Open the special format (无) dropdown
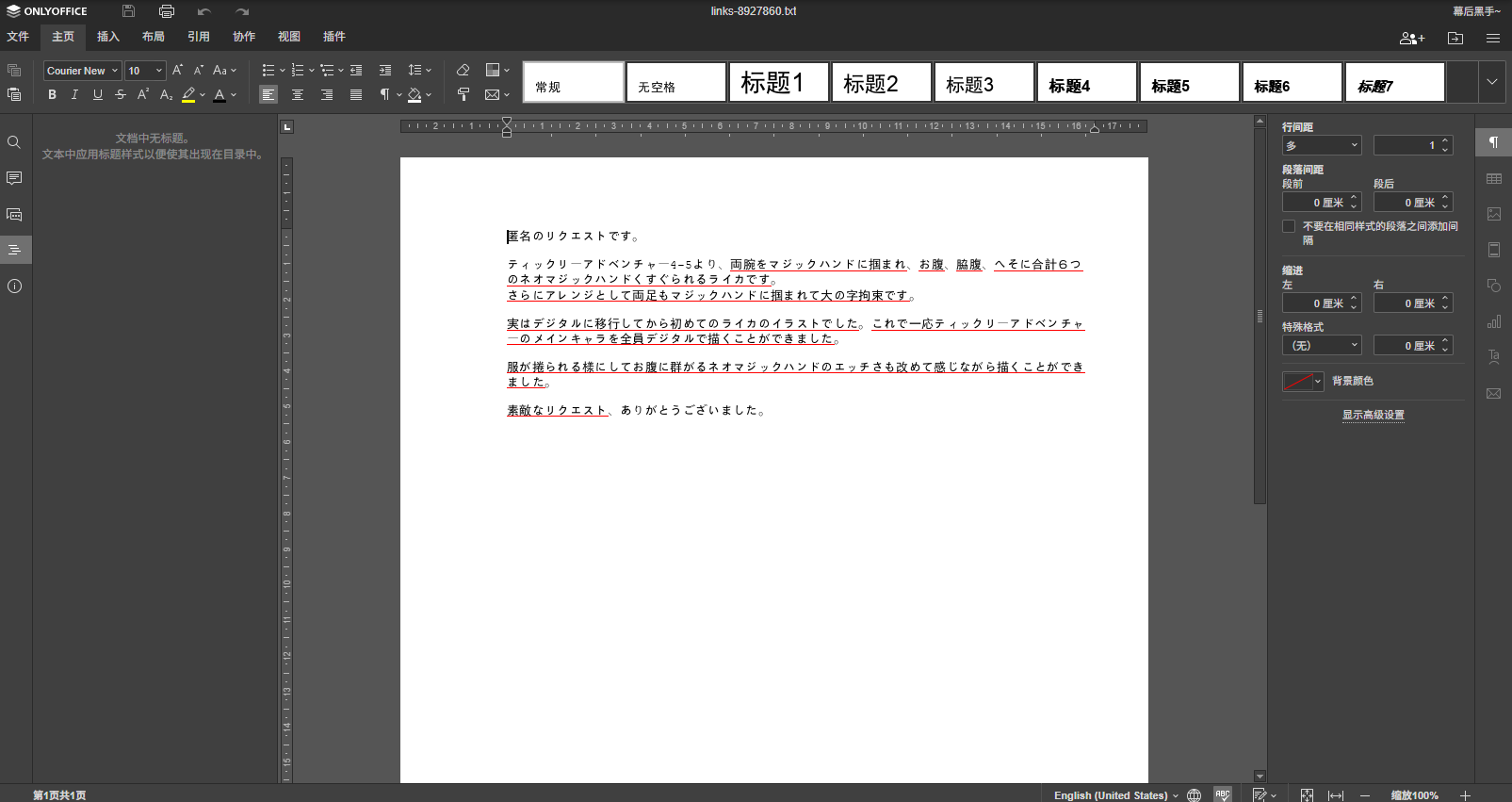Image resolution: width=1512 pixels, height=802 pixels. pos(1322,346)
